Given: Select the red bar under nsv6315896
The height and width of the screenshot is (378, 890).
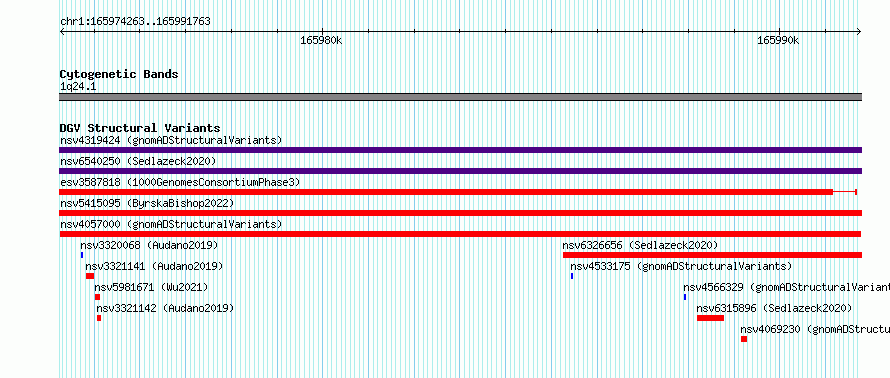Looking at the screenshot, I should [710, 318].
